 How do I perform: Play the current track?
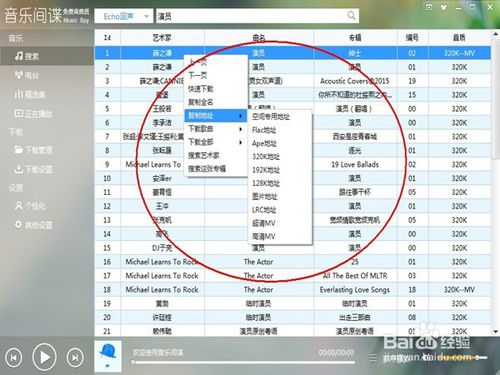coord(44,358)
